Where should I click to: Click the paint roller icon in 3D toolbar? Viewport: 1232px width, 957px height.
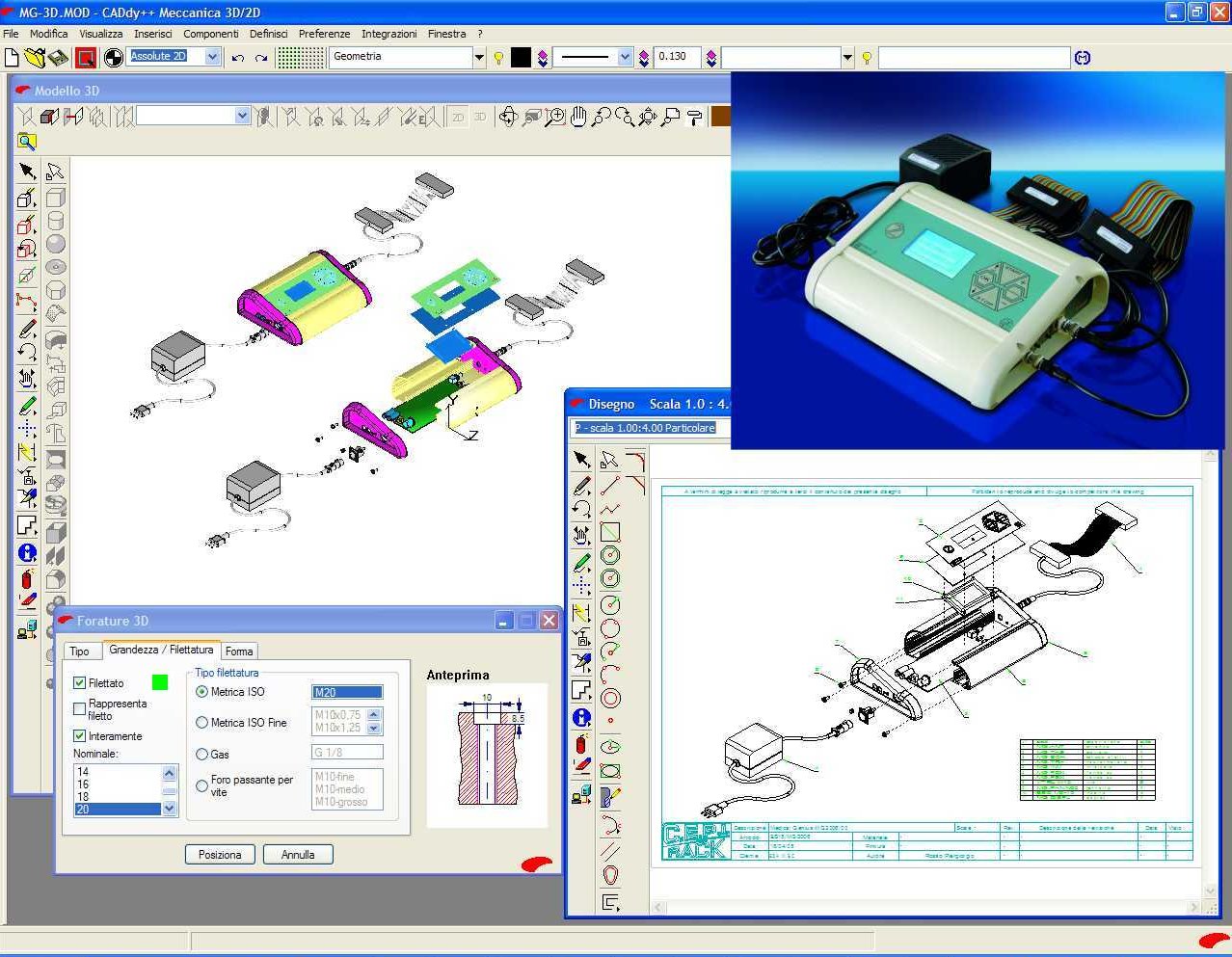coord(693,118)
